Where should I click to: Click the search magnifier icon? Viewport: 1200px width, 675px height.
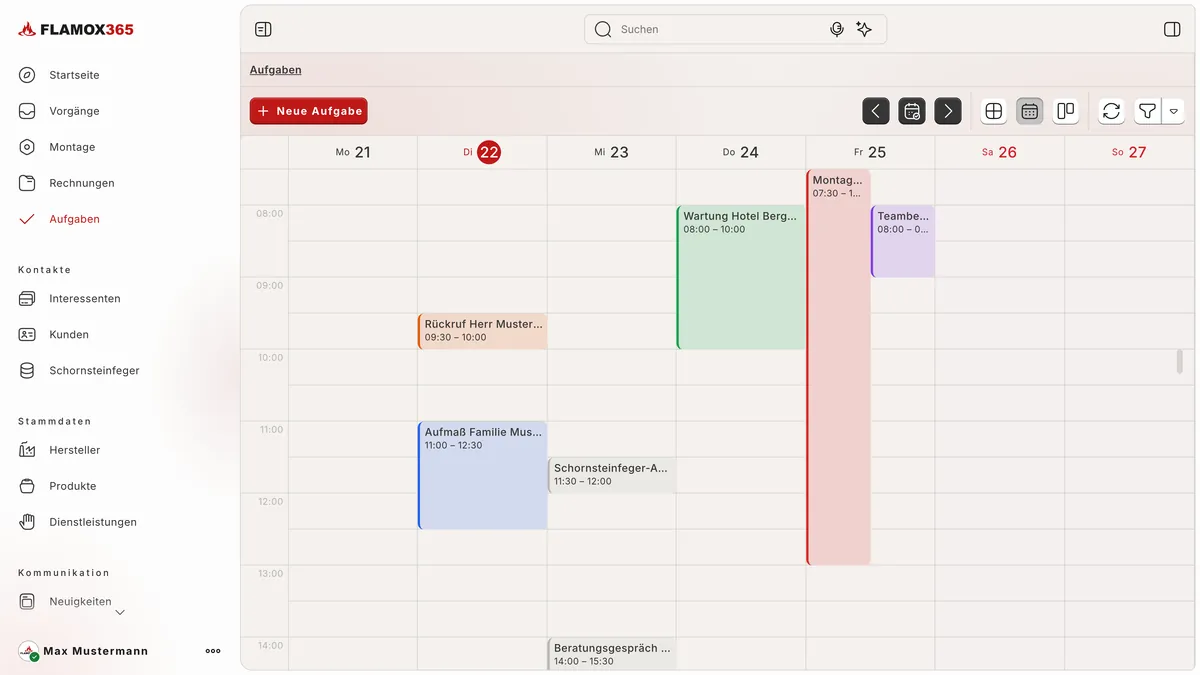click(x=603, y=29)
